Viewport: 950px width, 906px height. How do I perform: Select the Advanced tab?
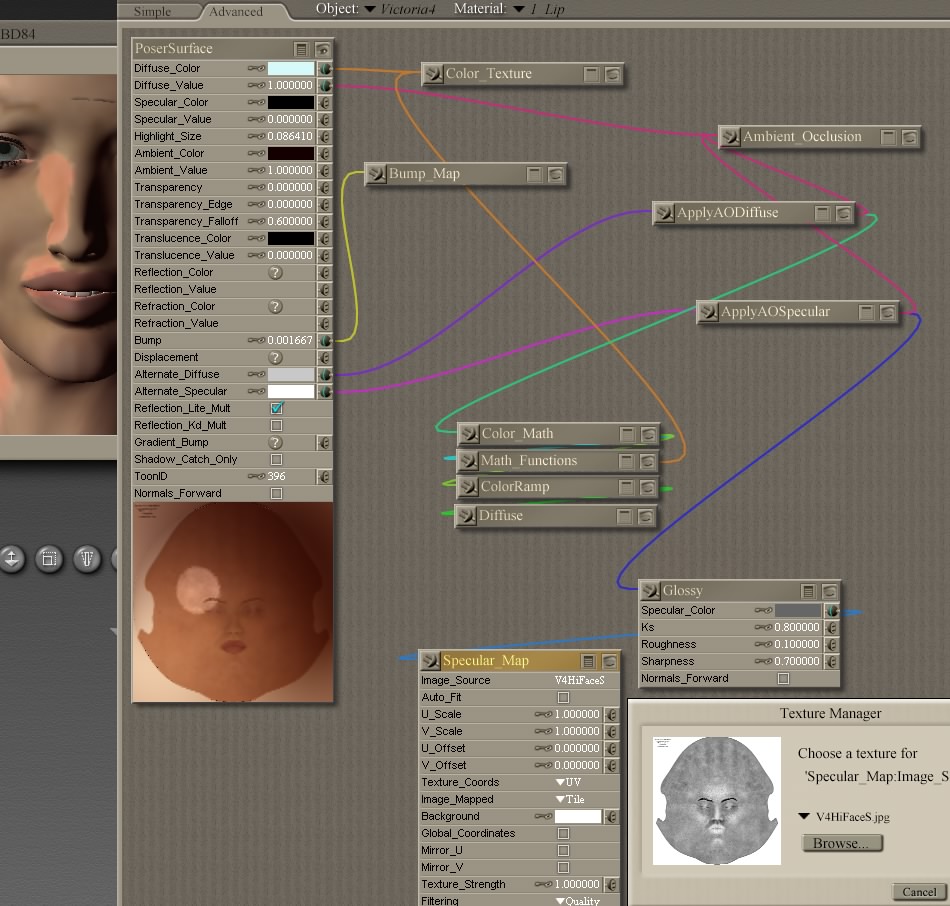[236, 11]
